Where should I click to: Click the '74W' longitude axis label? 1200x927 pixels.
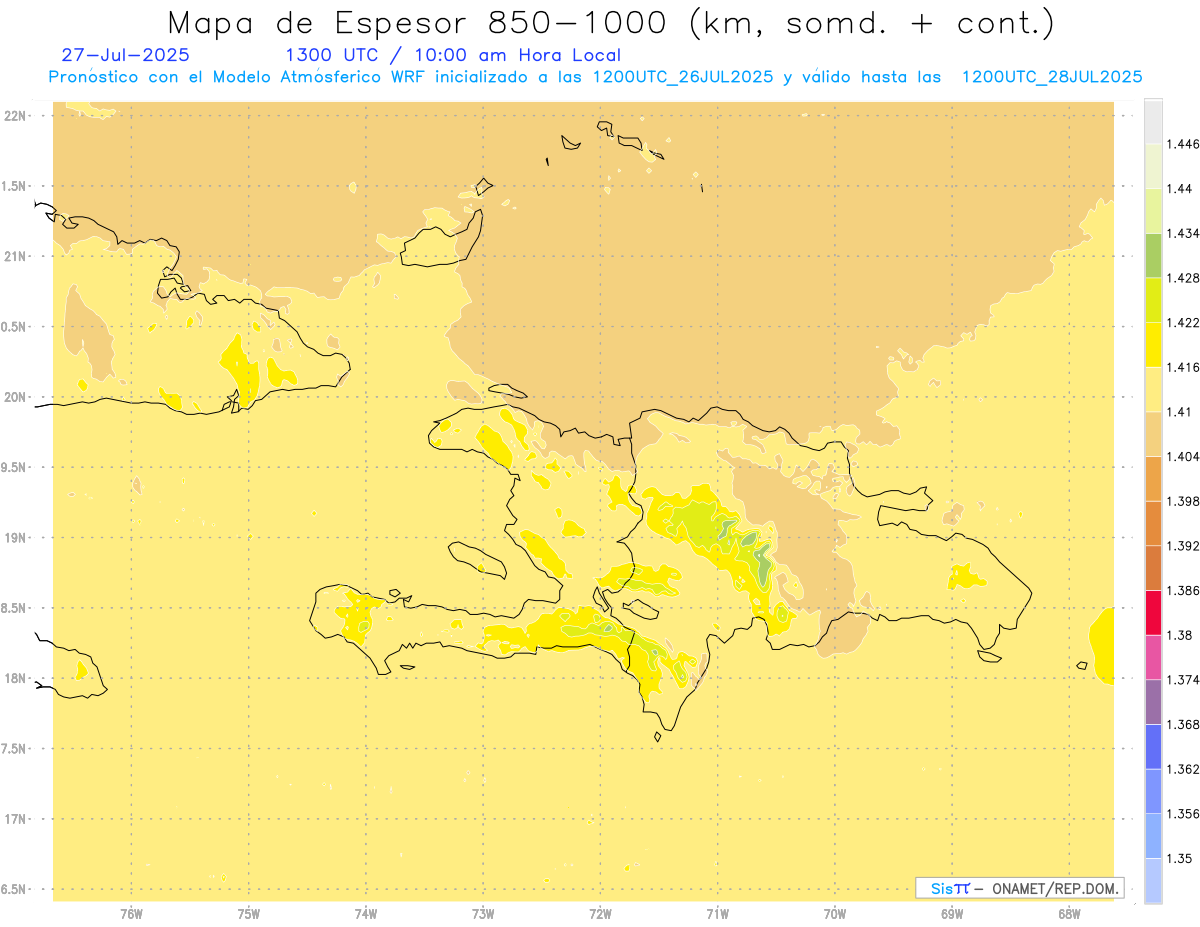pos(366,913)
